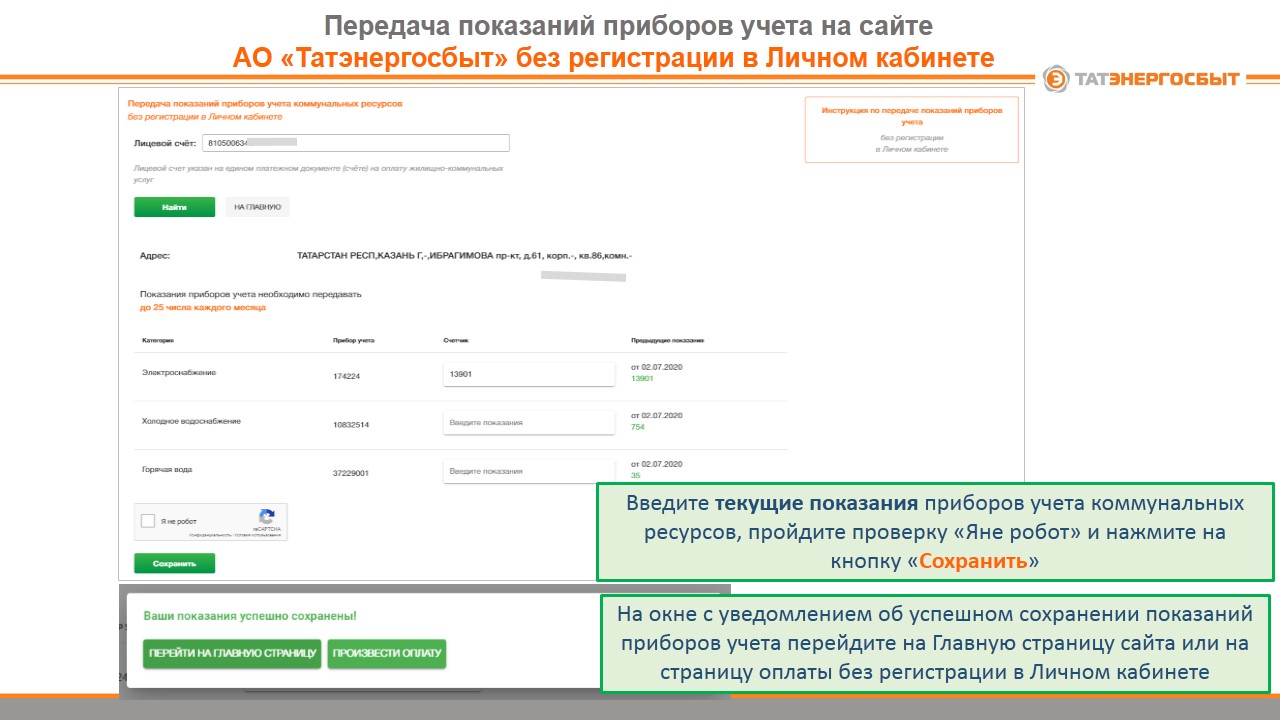The height and width of the screenshot is (720, 1280).
Task: Open the instruction link box for submitting readings
Action: [911, 129]
